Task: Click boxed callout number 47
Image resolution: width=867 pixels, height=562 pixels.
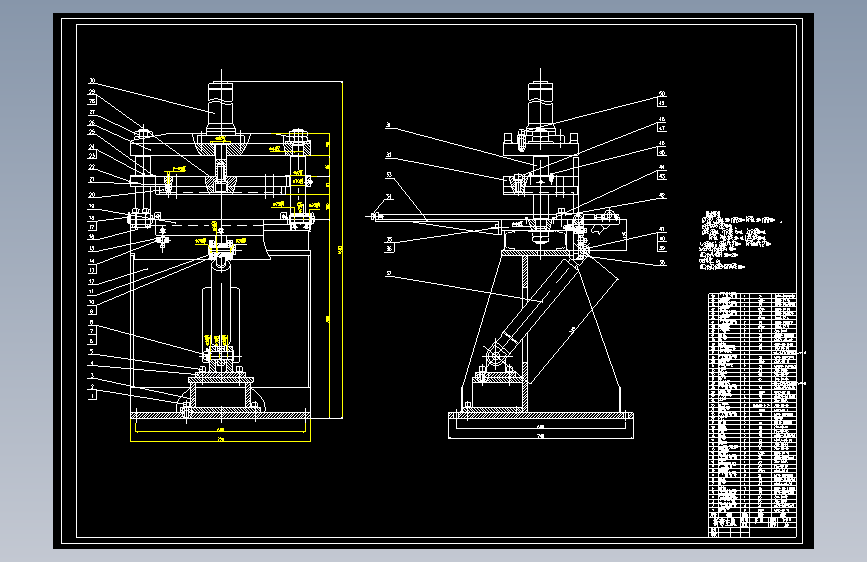Action: point(662,128)
